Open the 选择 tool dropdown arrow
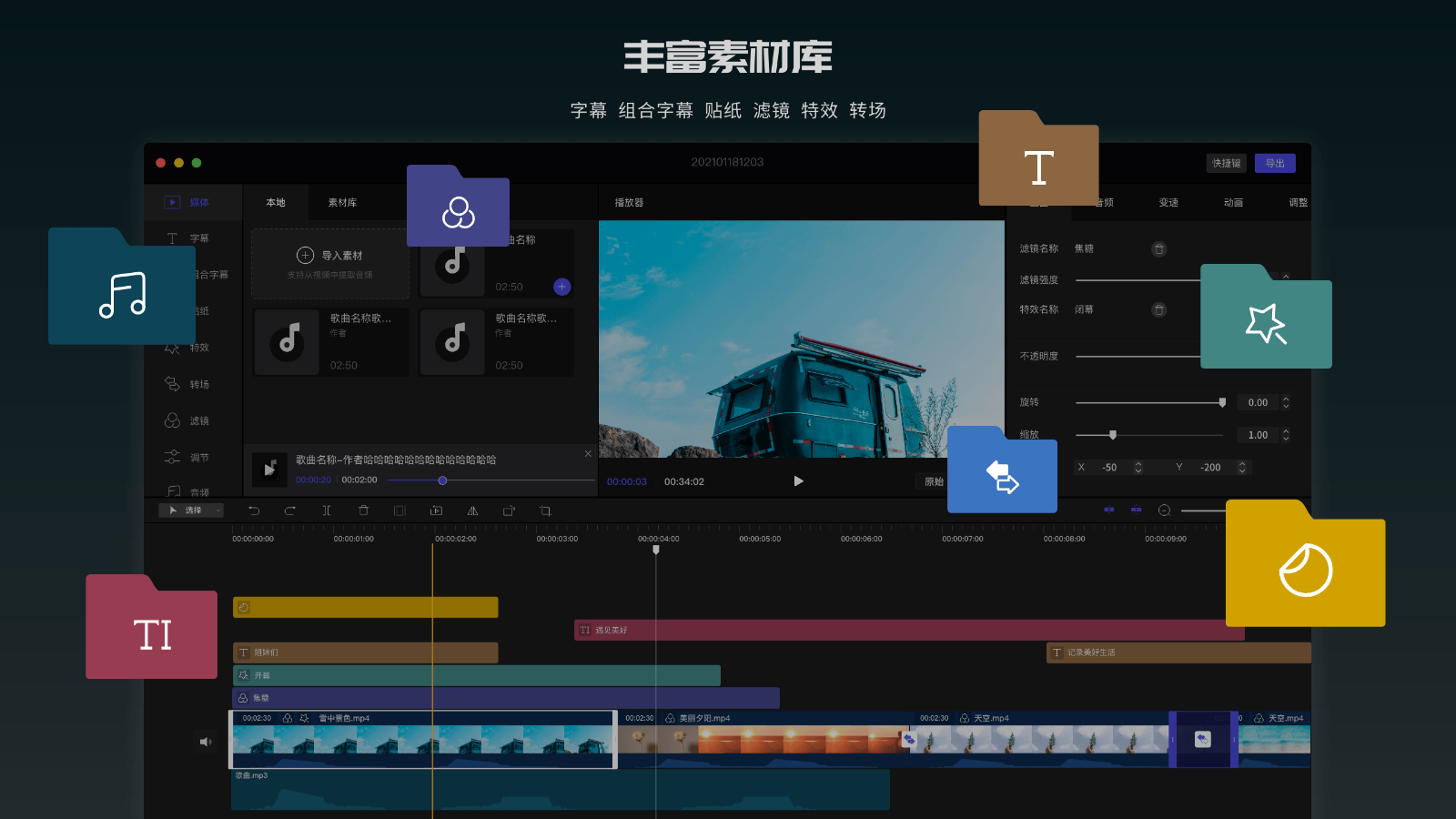The width and height of the screenshot is (1456, 819). [x=217, y=511]
